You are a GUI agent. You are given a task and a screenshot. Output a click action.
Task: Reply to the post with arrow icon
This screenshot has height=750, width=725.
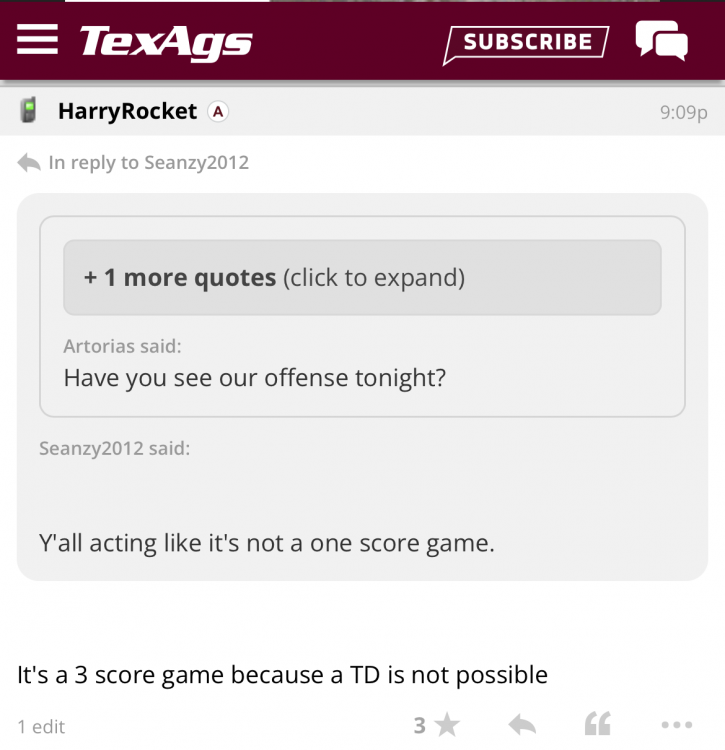pyautogui.click(x=522, y=725)
